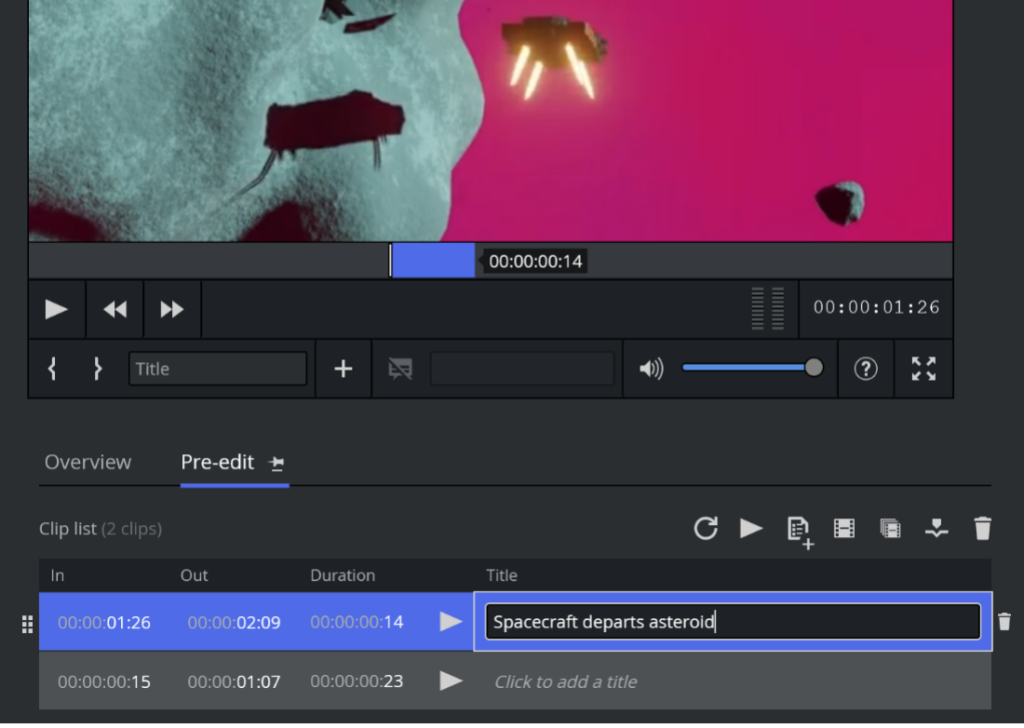Click the fast forward button
Viewport: 1024px width, 728px height.
(x=172, y=310)
